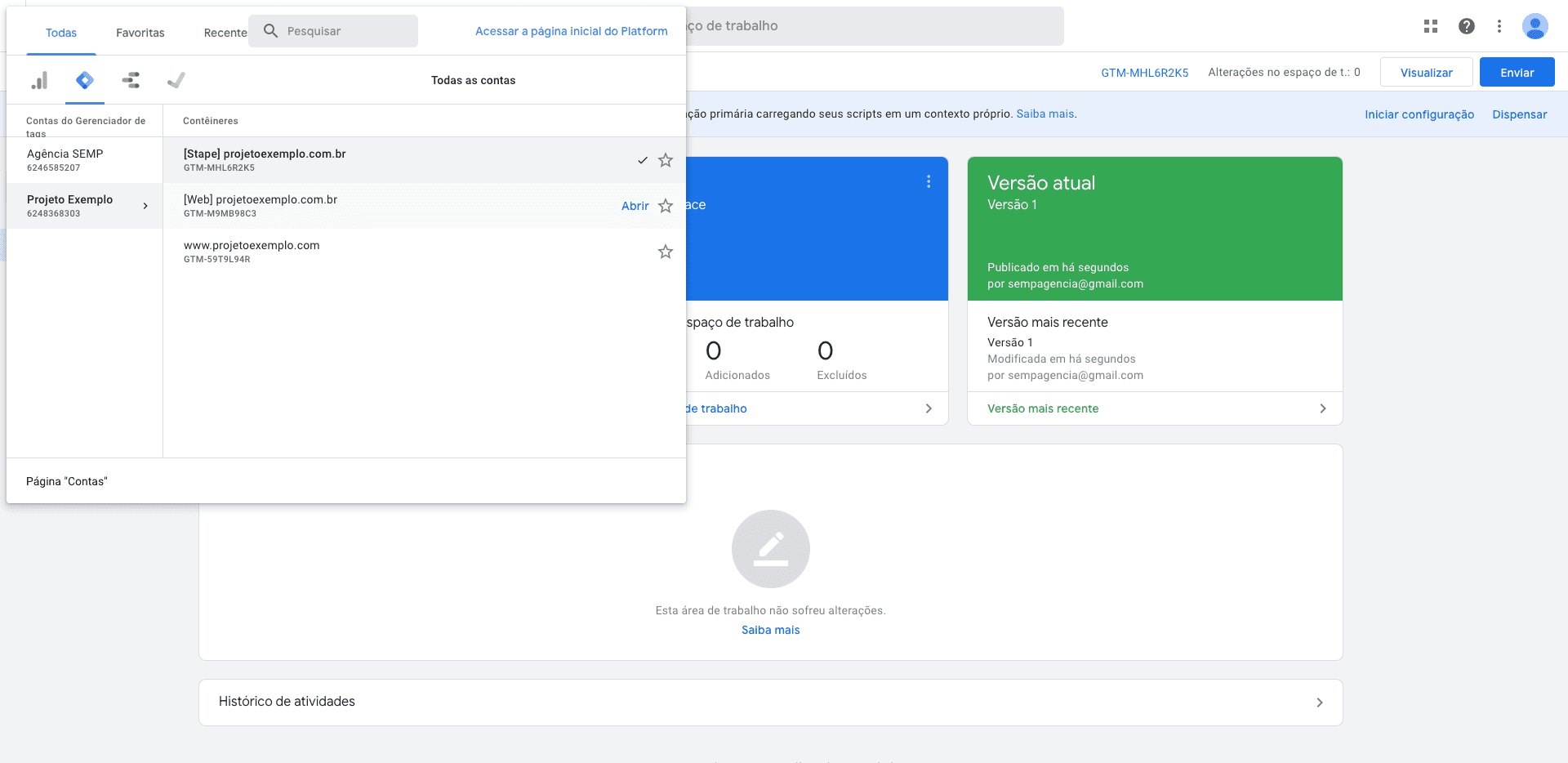Open three-dot menu on blue workspace card
This screenshot has width=1568, height=763.
[x=929, y=181]
